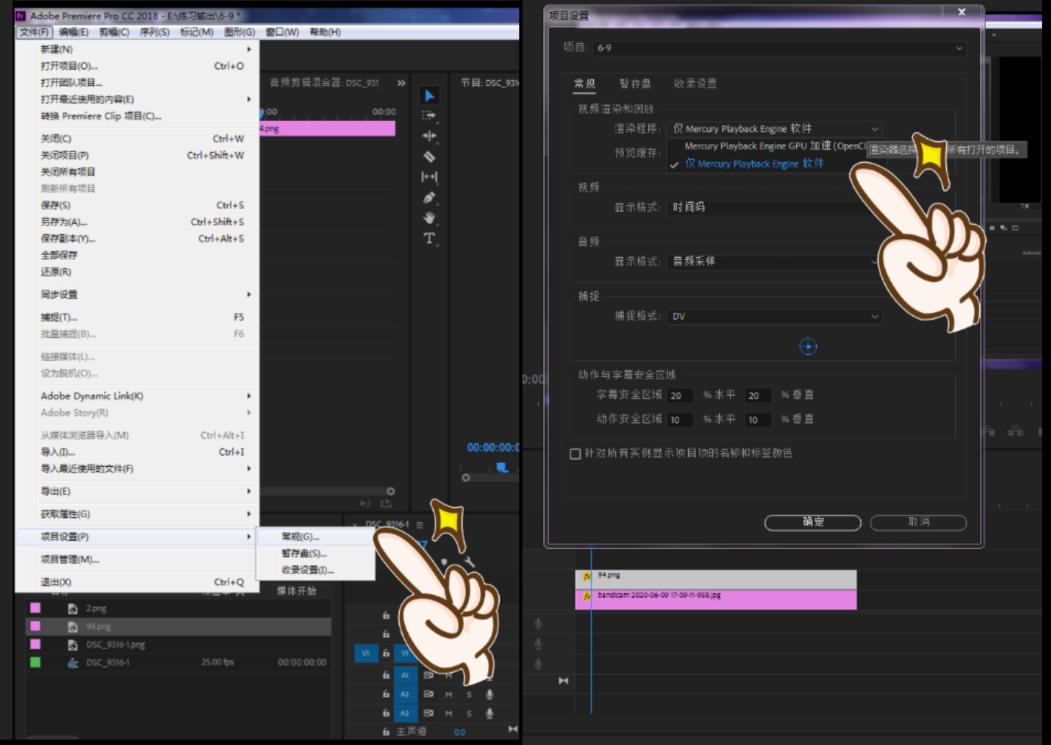Pick the Razor tool

[x=429, y=156]
